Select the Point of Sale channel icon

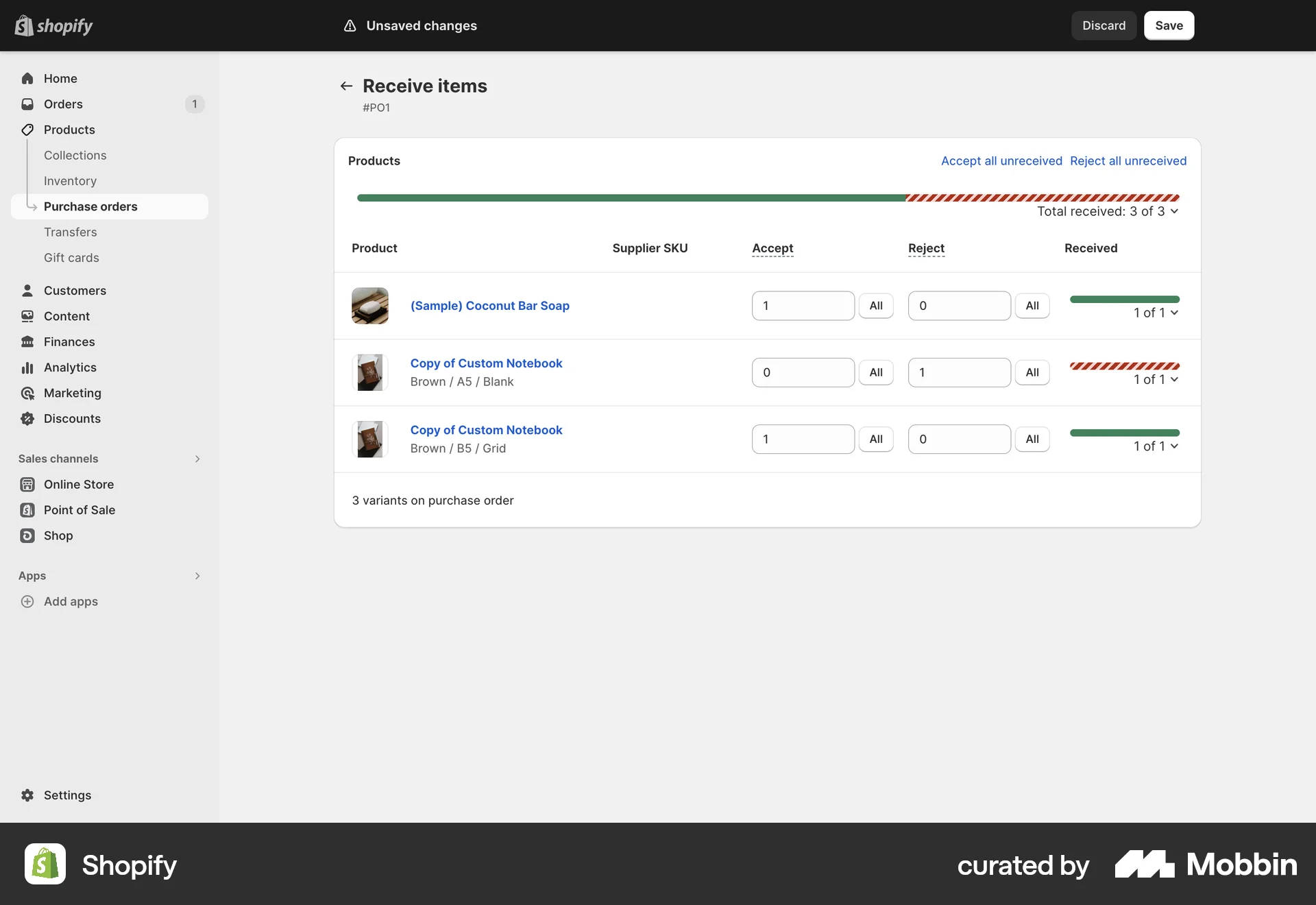point(27,509)
